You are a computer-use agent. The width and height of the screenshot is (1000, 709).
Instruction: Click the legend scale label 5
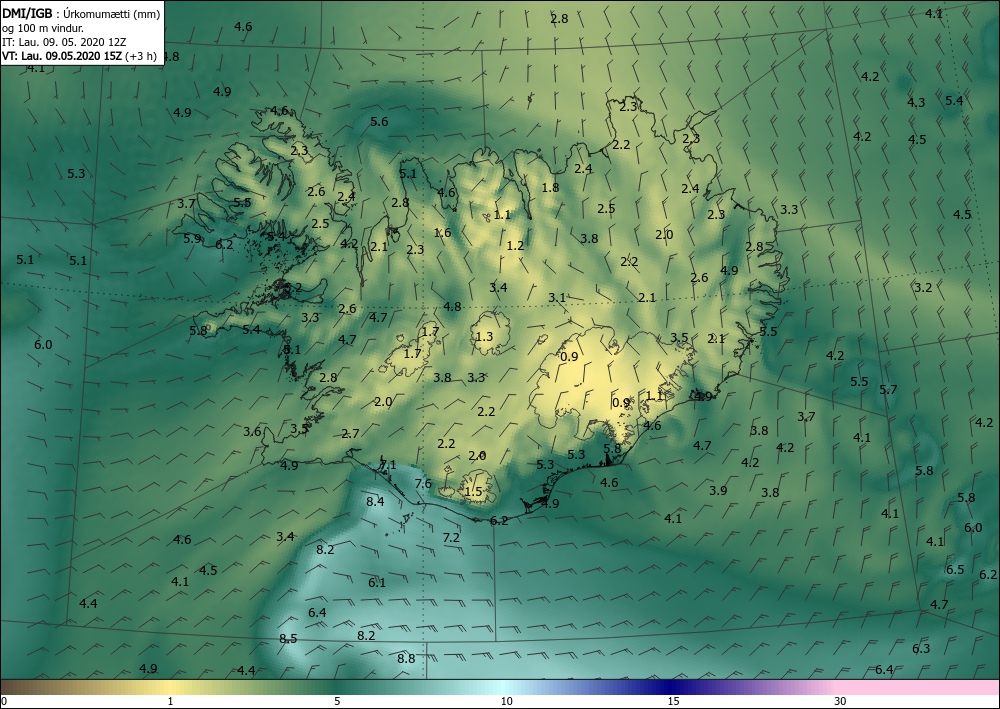click(x=337, y=701)
